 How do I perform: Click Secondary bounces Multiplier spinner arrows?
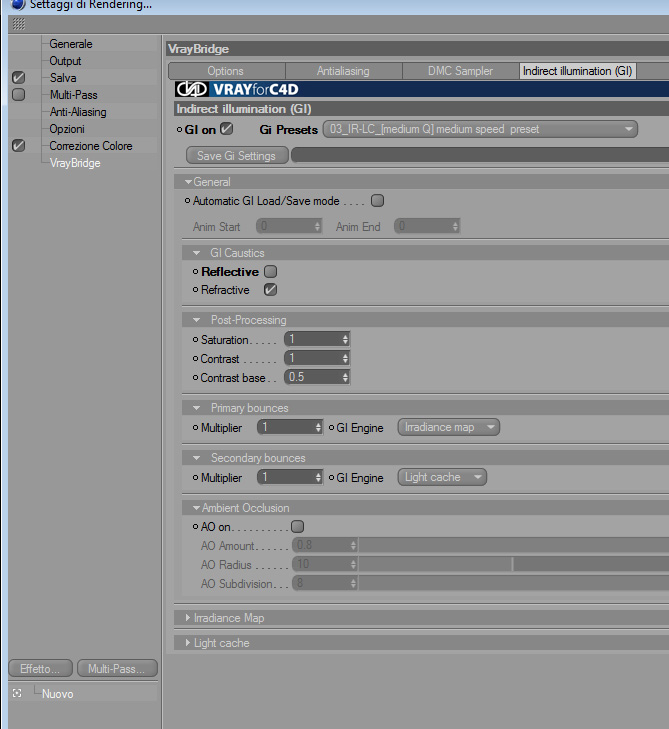[318, 477]
